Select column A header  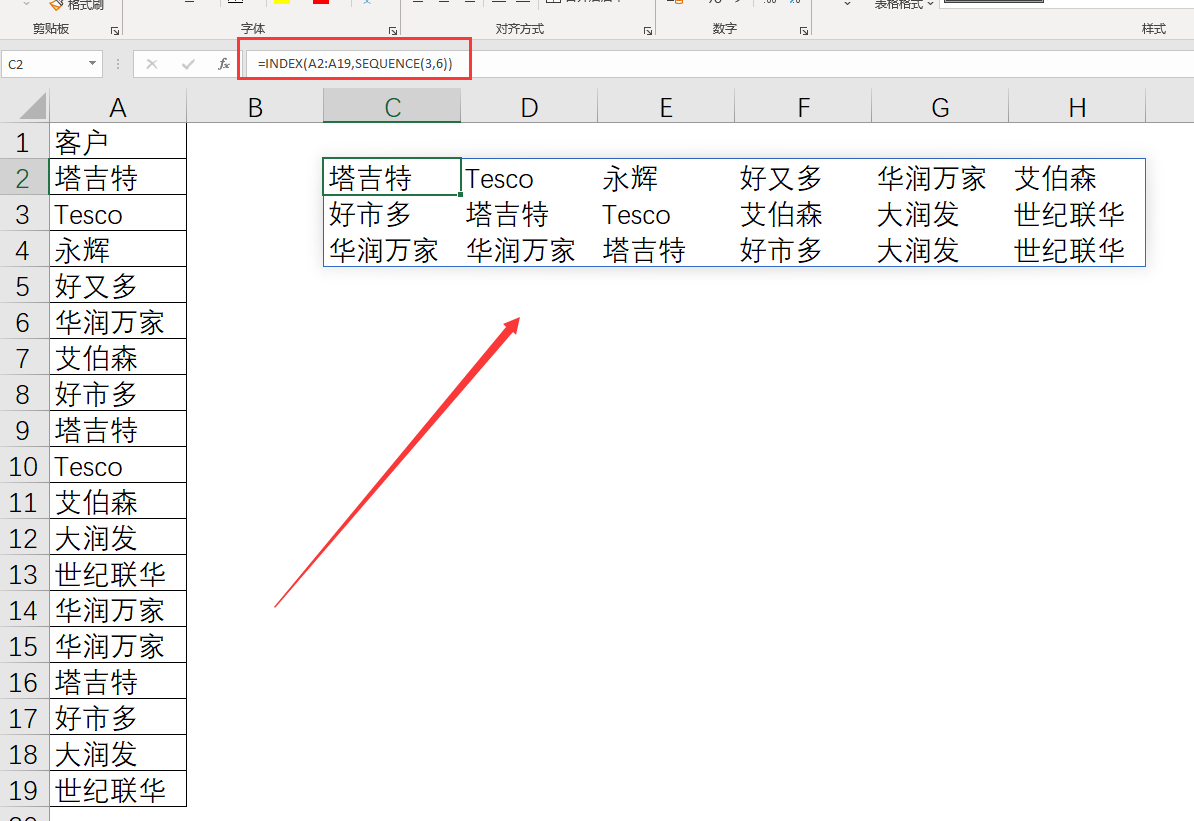click(x=117, y=106)
